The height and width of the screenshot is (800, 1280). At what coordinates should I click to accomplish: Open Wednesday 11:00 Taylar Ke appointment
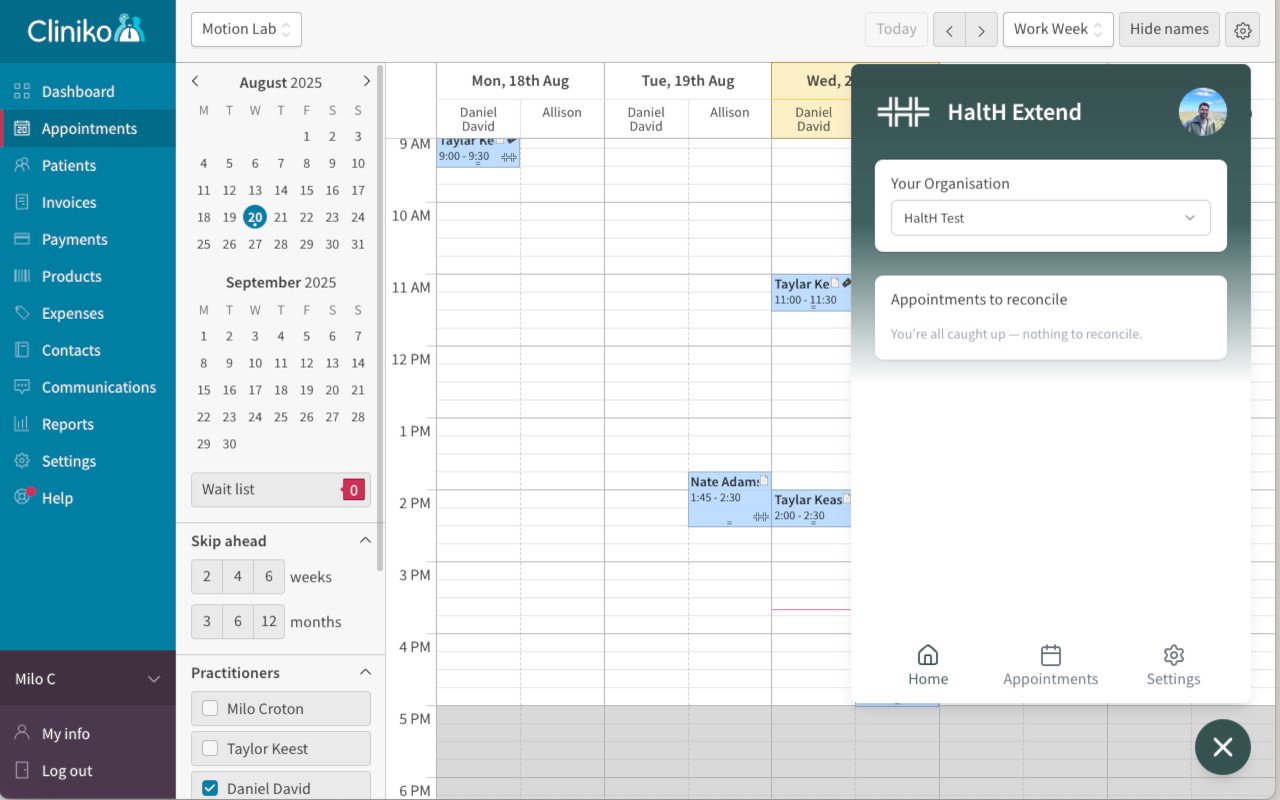[811, 293]
